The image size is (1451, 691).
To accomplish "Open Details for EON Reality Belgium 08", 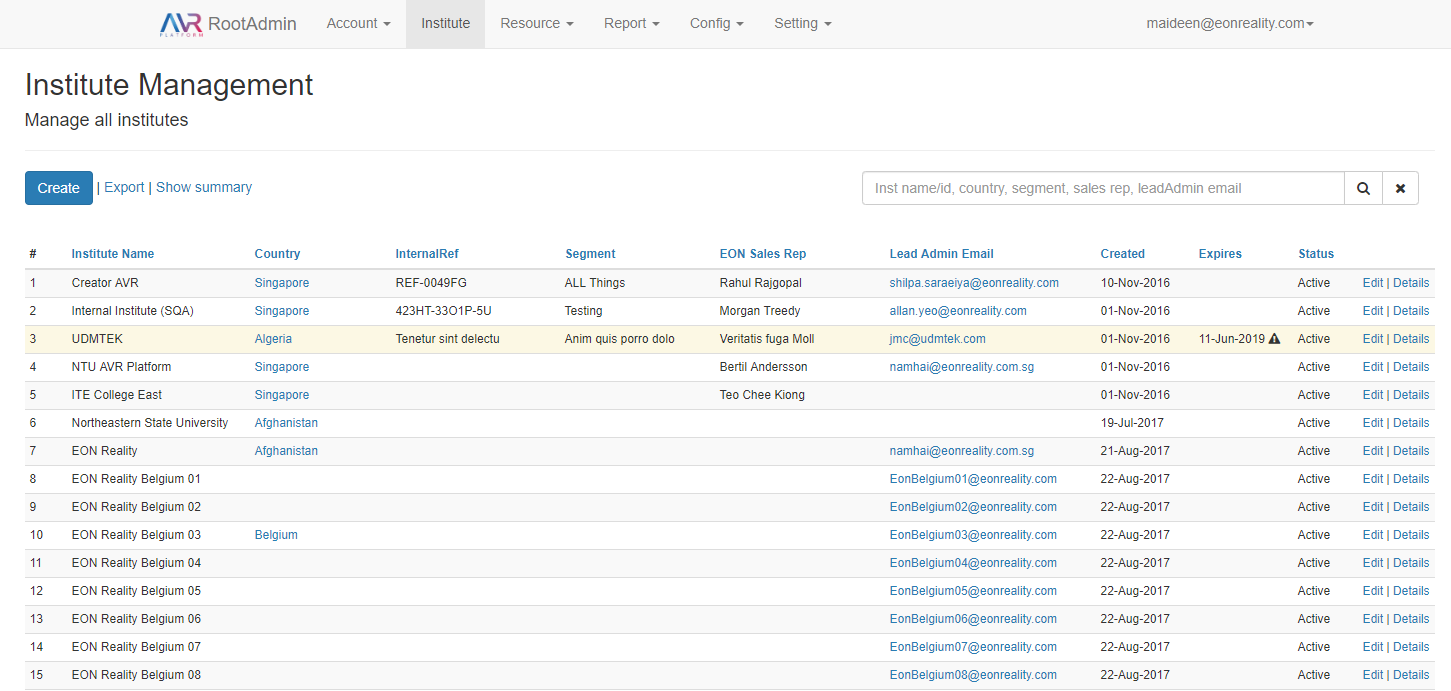I will [x=1411, y=675].
